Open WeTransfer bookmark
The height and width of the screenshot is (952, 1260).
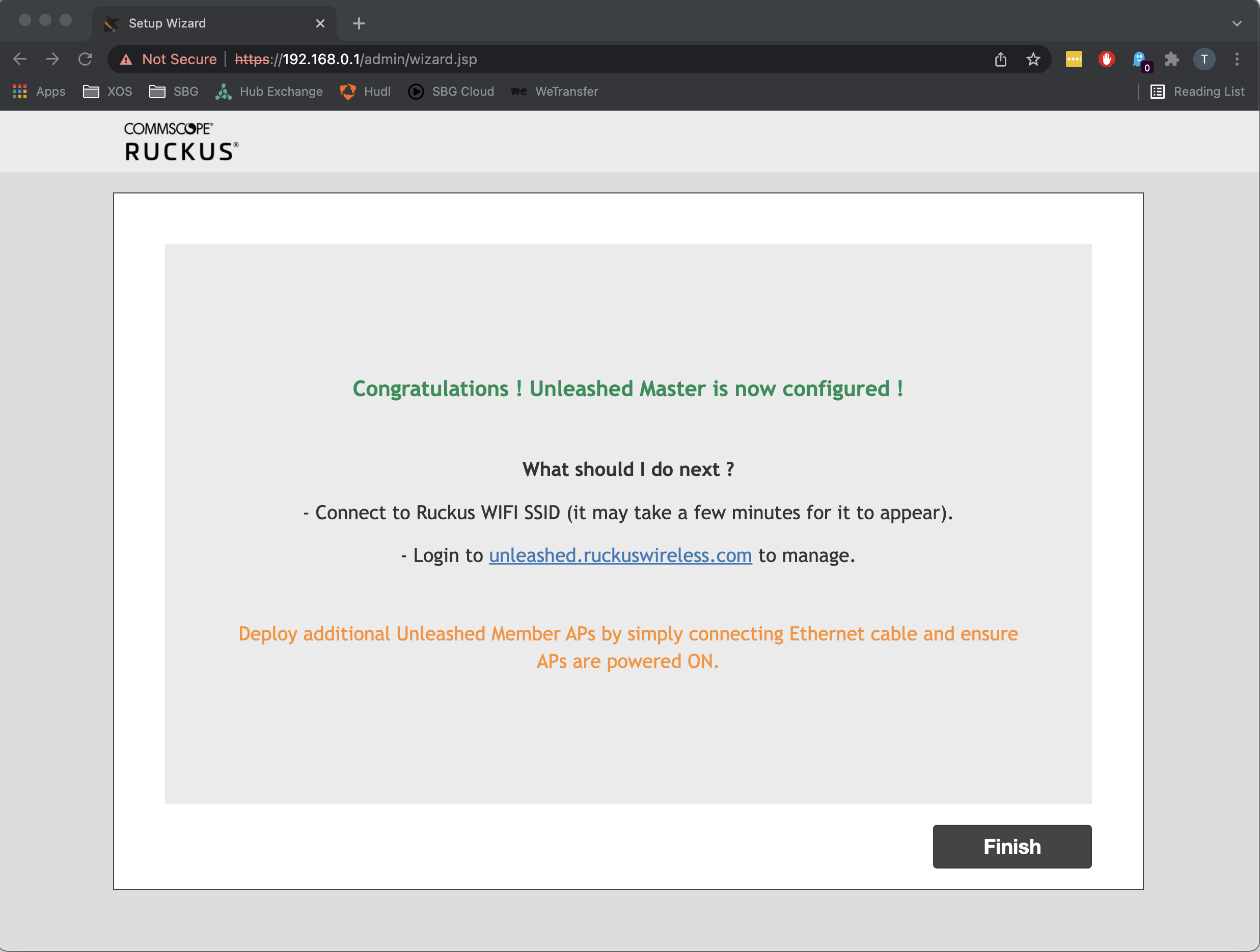coord(554,92)
